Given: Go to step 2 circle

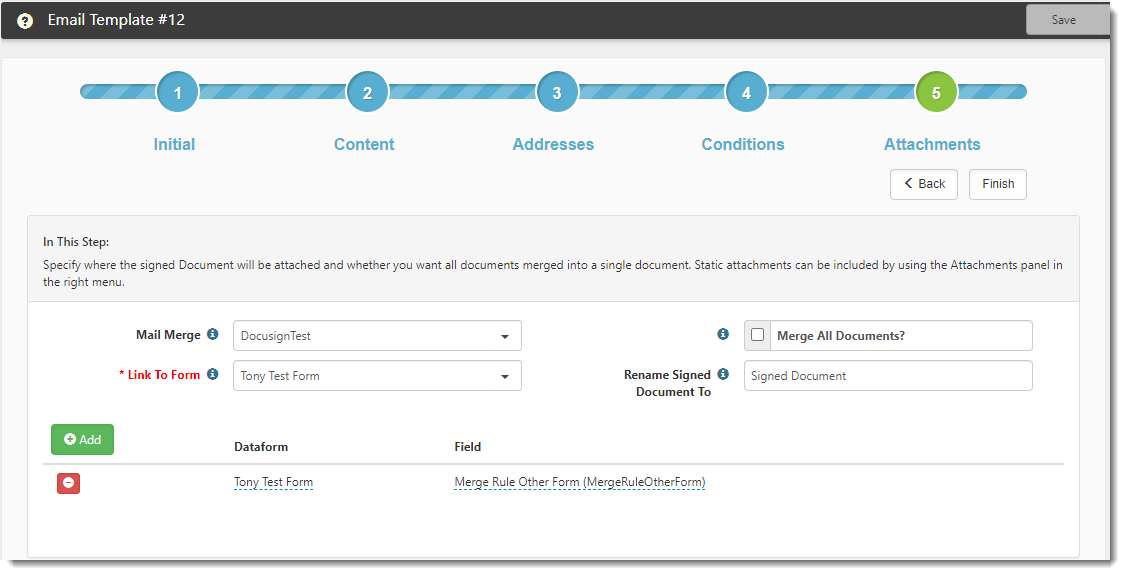Looking at the screenshot, I should 367,92.
